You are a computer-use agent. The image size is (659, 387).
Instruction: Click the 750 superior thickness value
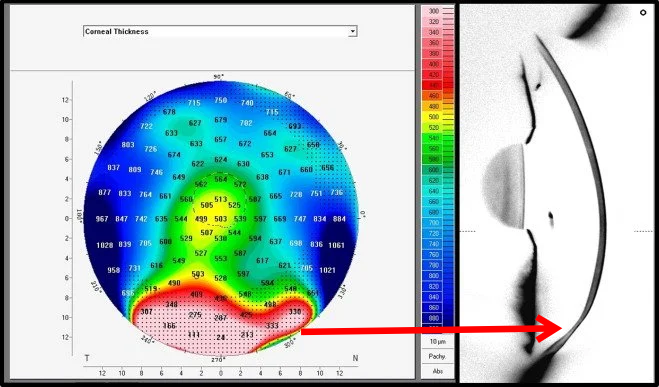pyautogui.click(x=220, y=100)
